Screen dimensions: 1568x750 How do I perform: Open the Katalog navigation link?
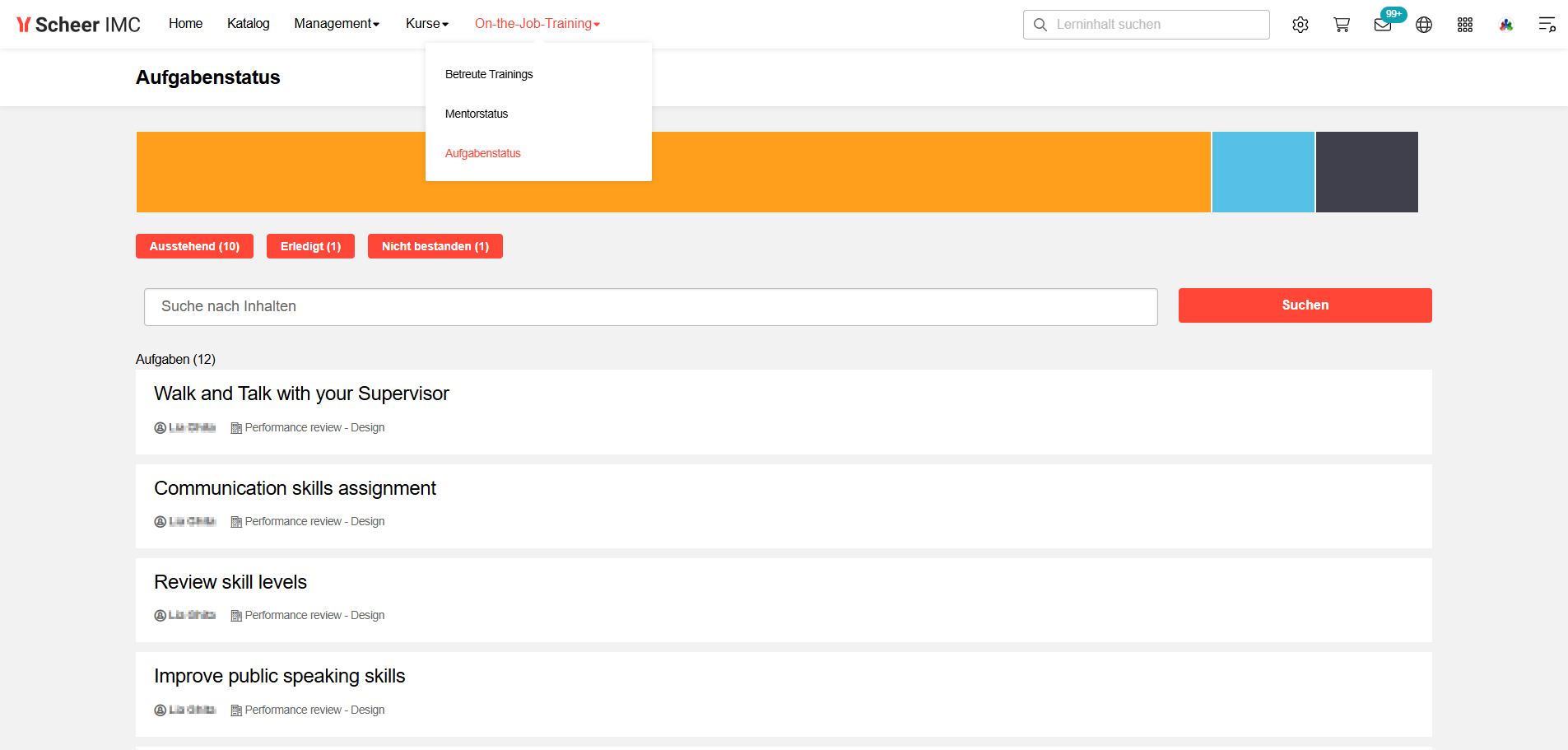[x=248, y=24]
